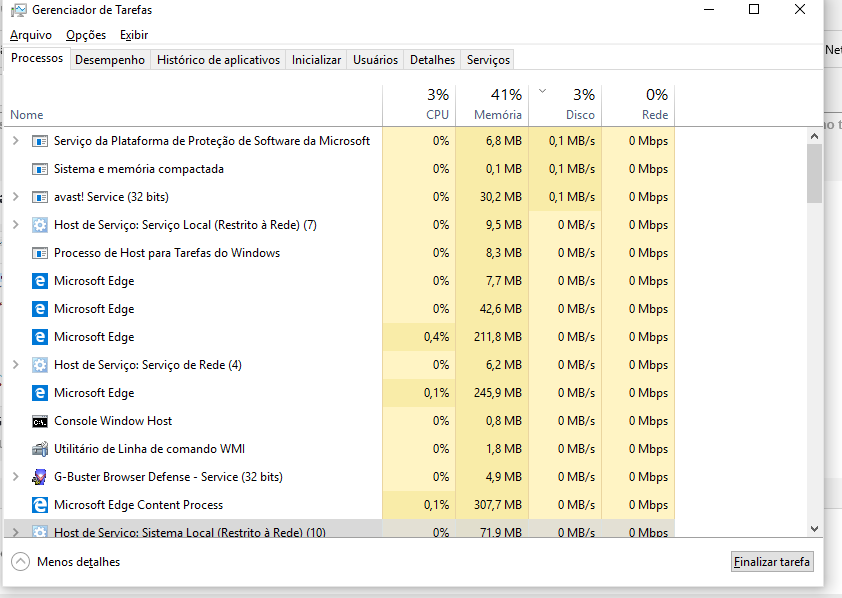Open the Opções menu
842x598 pixels.
(x=86, y=35)
